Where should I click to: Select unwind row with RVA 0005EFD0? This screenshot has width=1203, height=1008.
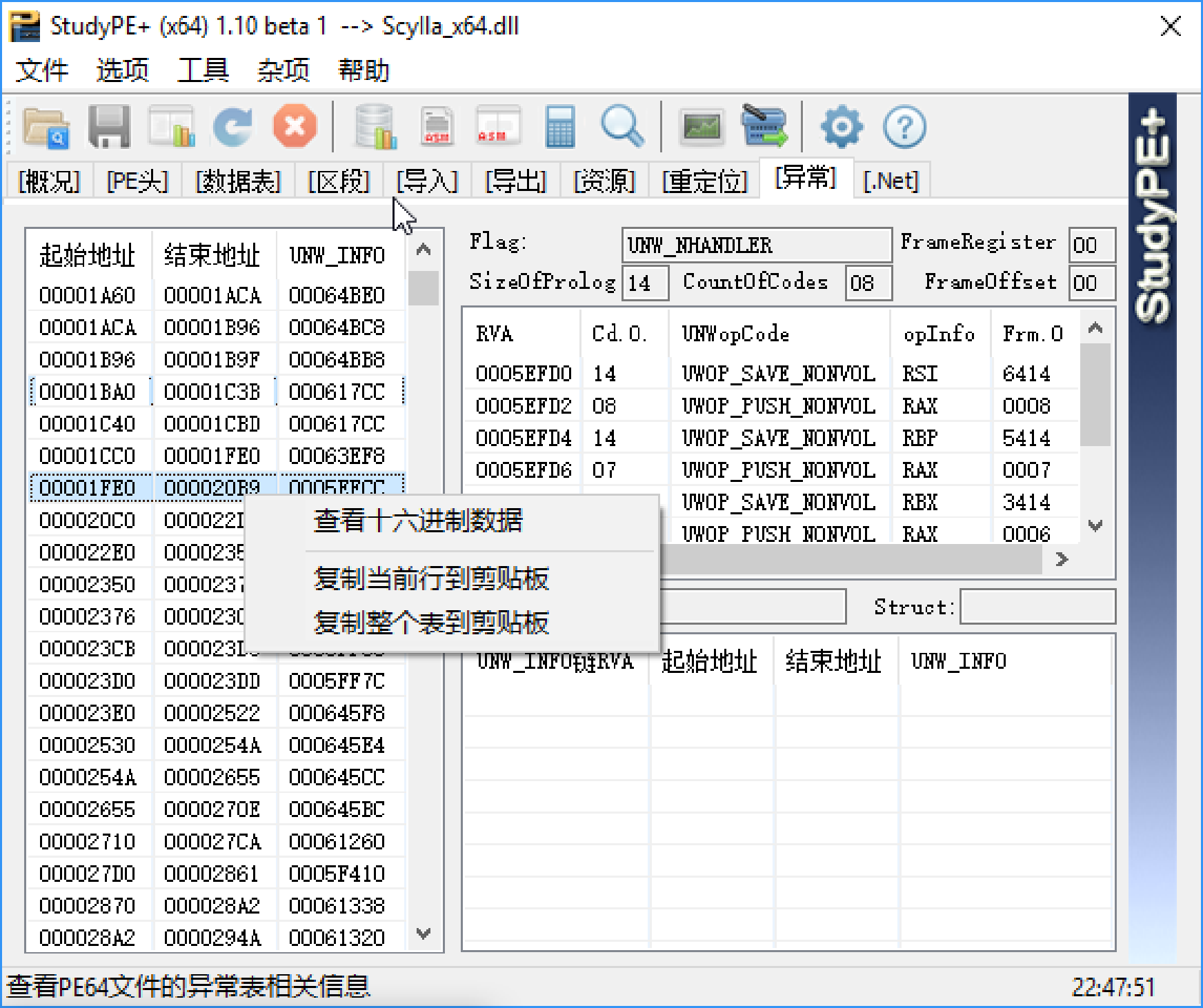point(771,374)
